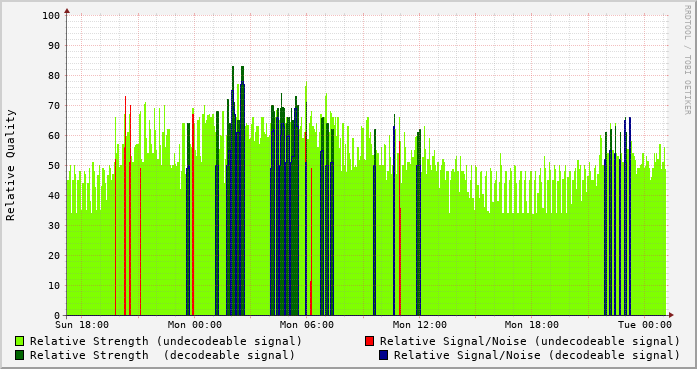Screen dimensions: 697x369
Task: Click the Mon 18:00 time axis label
Action: 532,325
